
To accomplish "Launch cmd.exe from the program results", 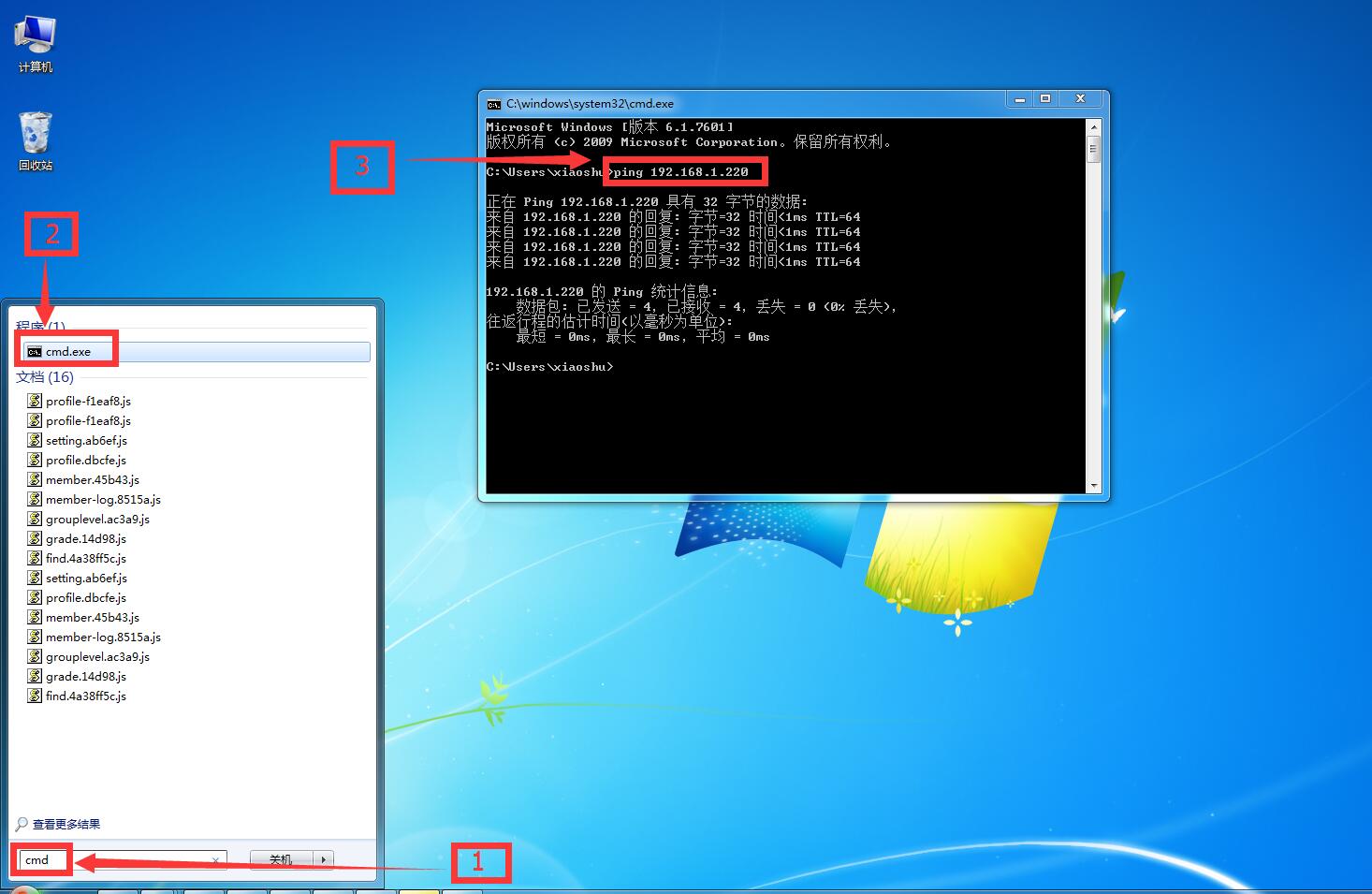I will [197, 352].
